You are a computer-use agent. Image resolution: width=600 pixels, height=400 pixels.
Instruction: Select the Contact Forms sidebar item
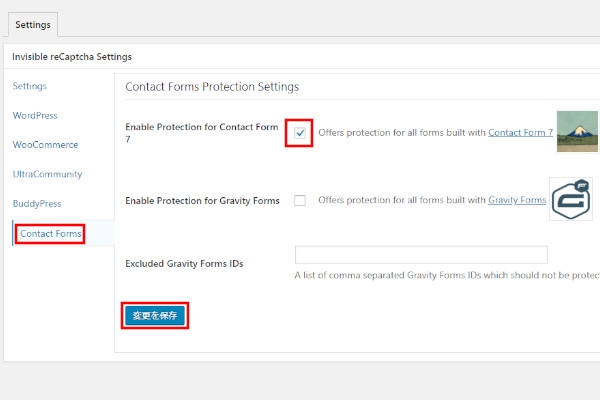[x=51, y=233]
